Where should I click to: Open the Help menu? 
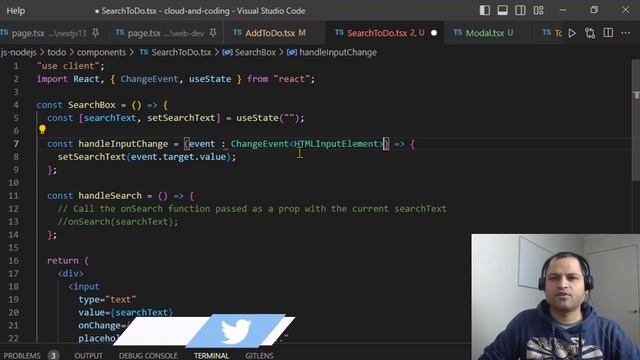coord(16,11)
